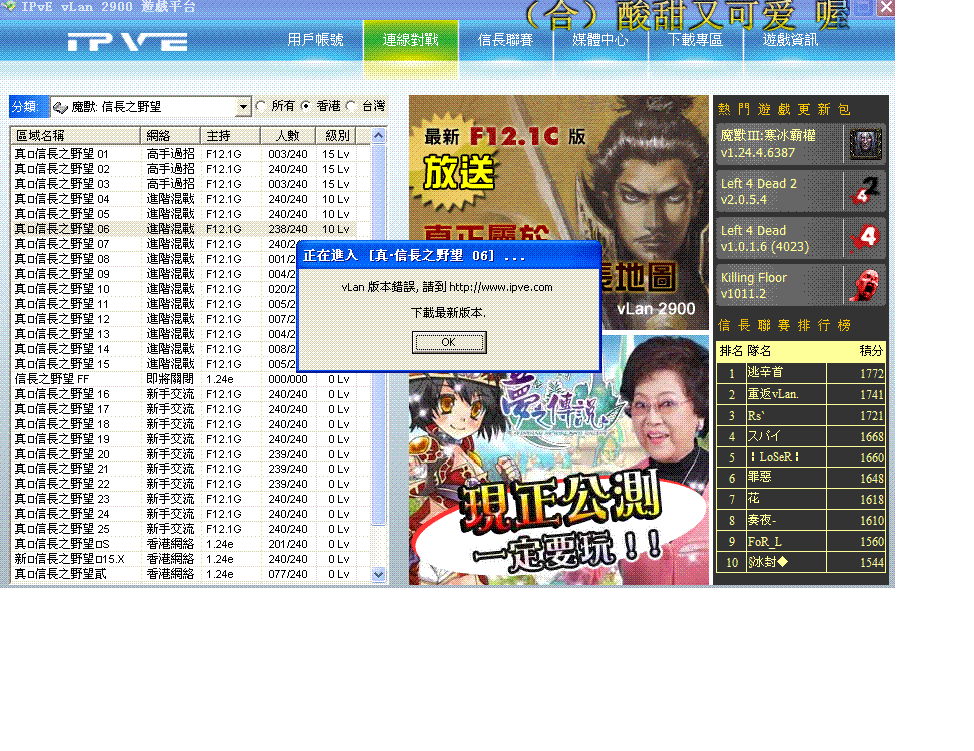Viewport: 974px width, 751px height.
Task: Click the 現正公測 game advertisement banner
Action: (558, 460)
